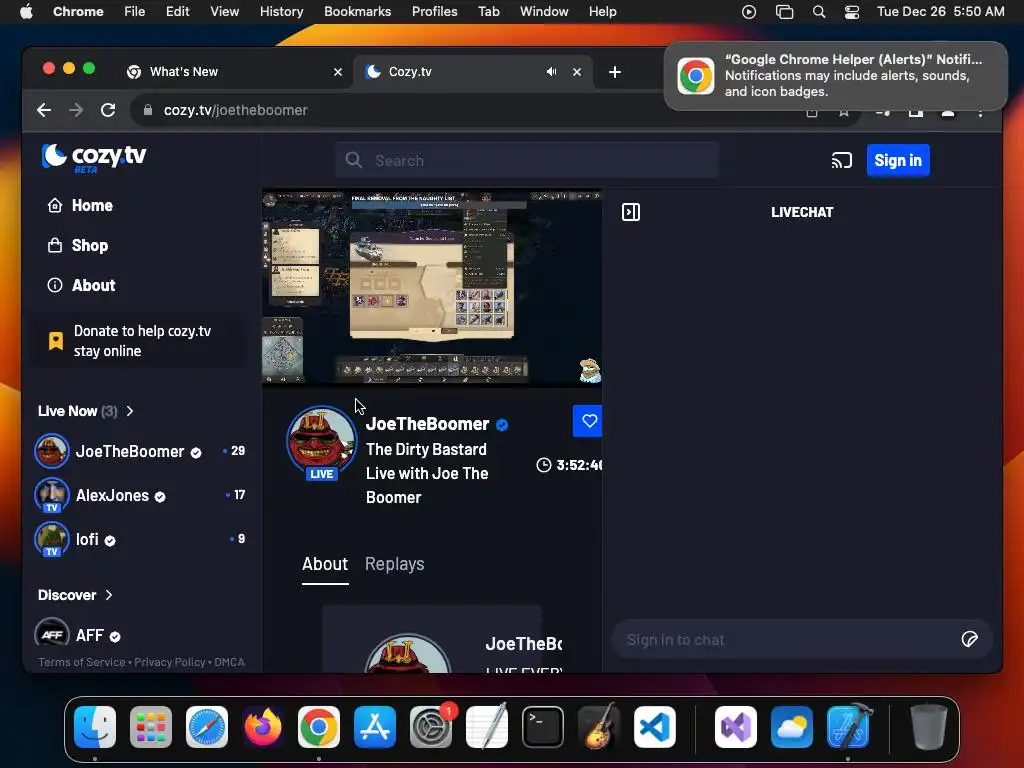Screen dimensions: 1024x768
Task: Open System Settings from the Dock
Action: point(431,726)
